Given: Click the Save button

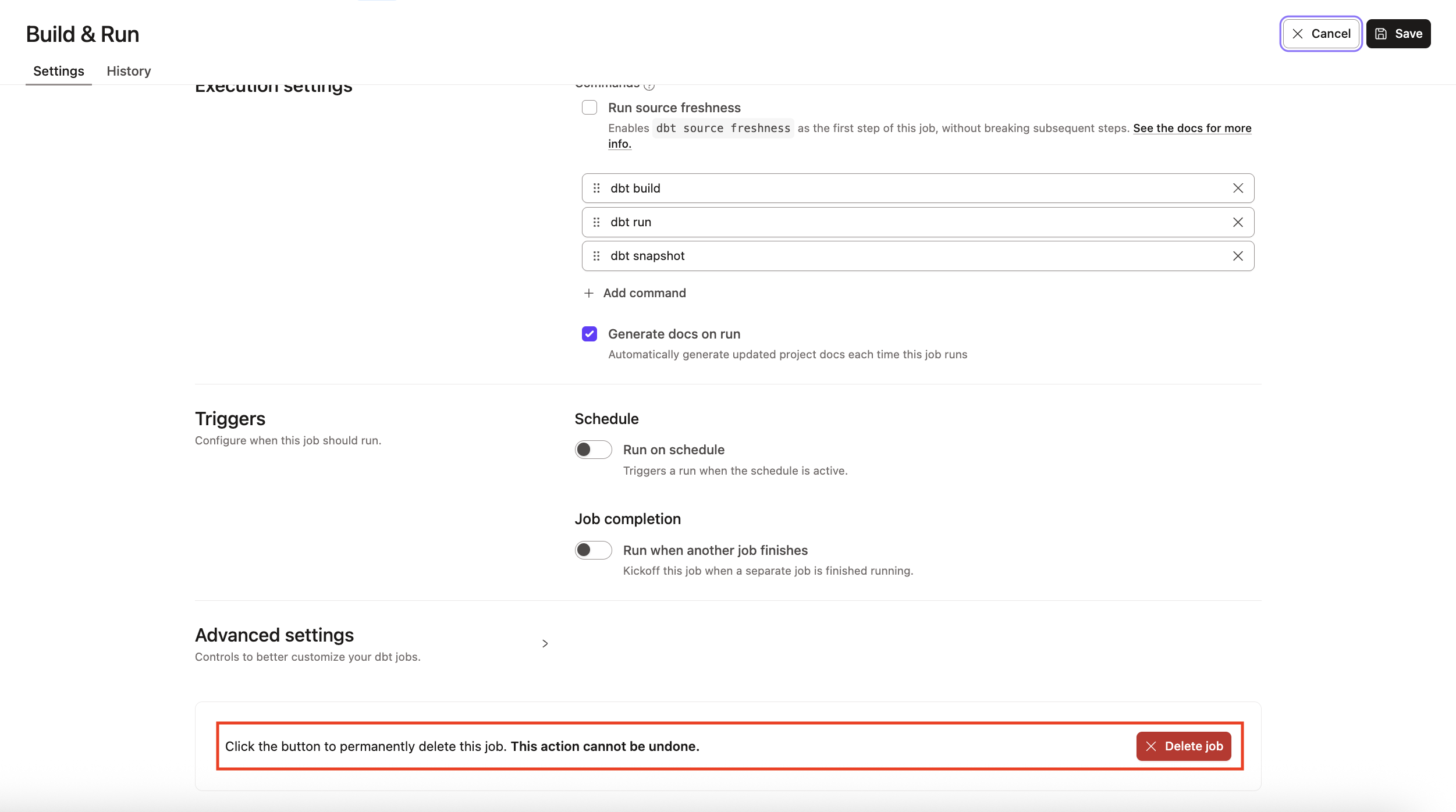Looking at the screenshot, I should [1398, 34].
